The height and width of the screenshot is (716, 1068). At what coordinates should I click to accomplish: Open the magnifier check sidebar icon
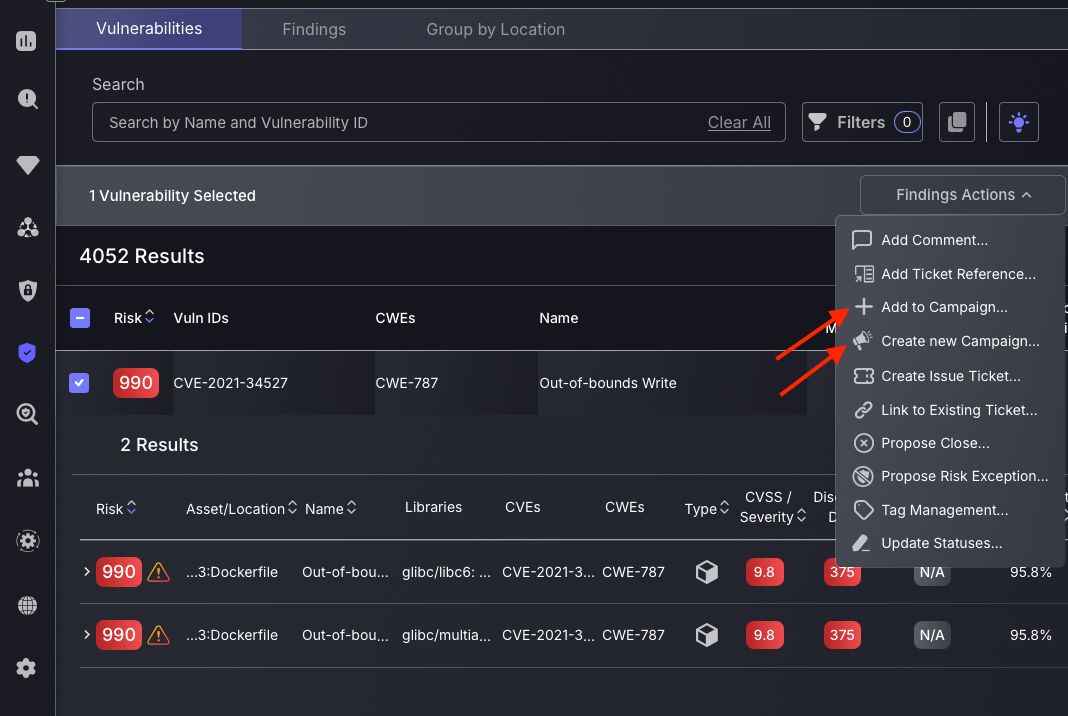tap(27, 414)
